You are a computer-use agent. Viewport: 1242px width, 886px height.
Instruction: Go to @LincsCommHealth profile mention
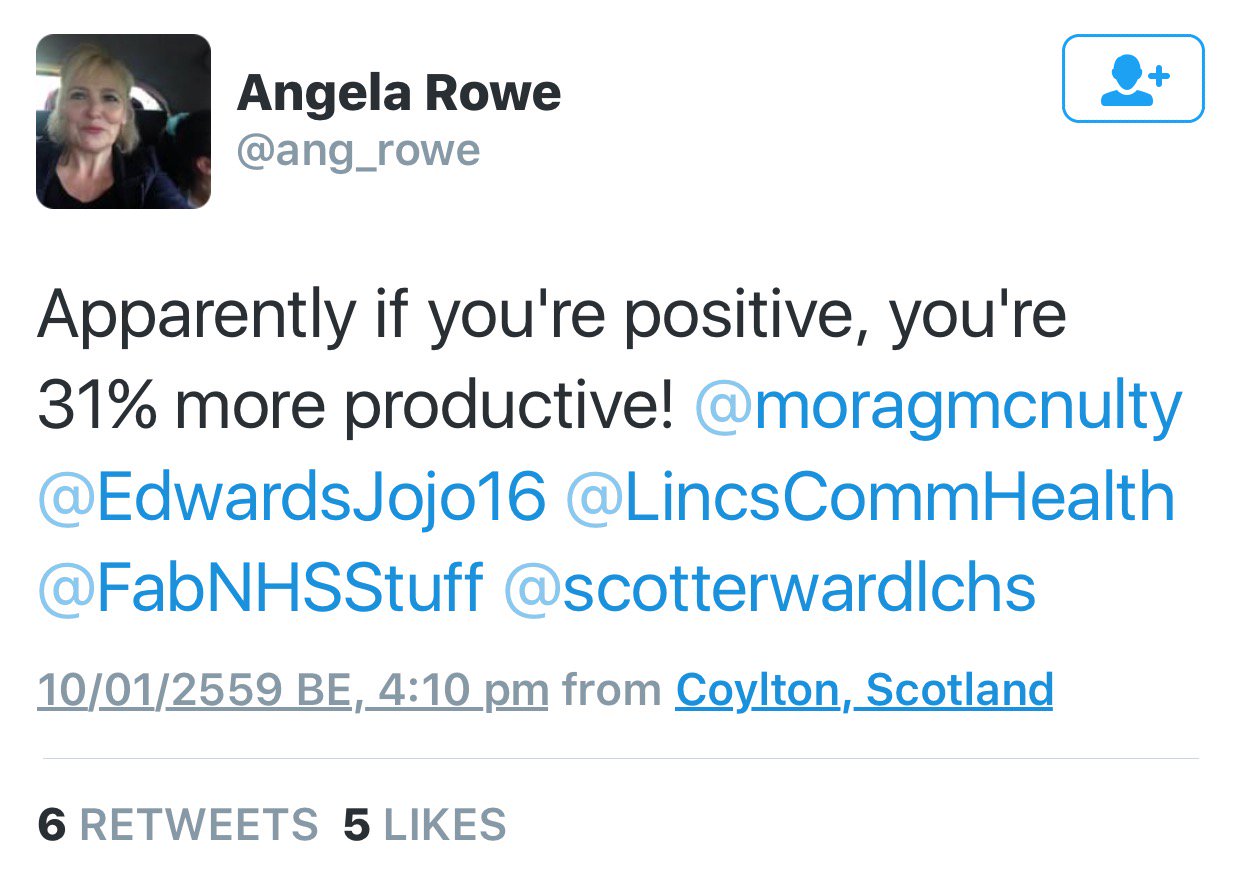pyautogui.click(x=870, y=498)
